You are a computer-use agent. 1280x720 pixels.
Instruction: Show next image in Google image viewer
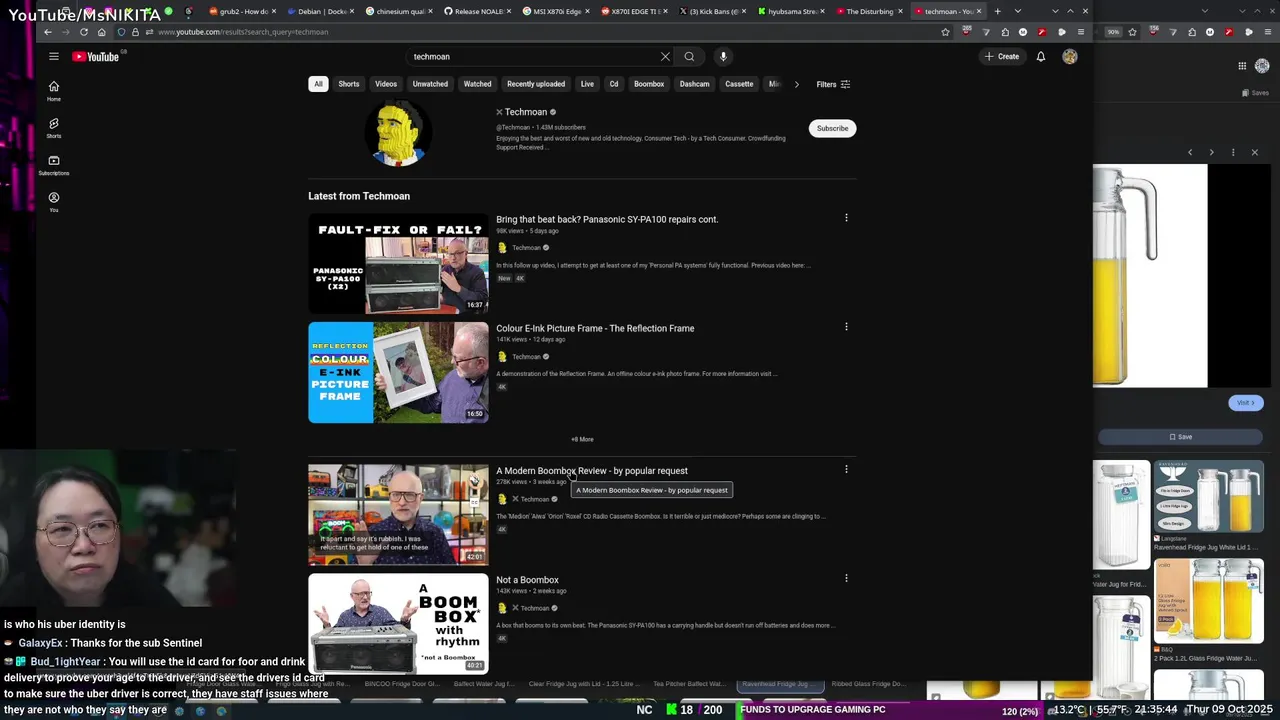point(1211,152)
